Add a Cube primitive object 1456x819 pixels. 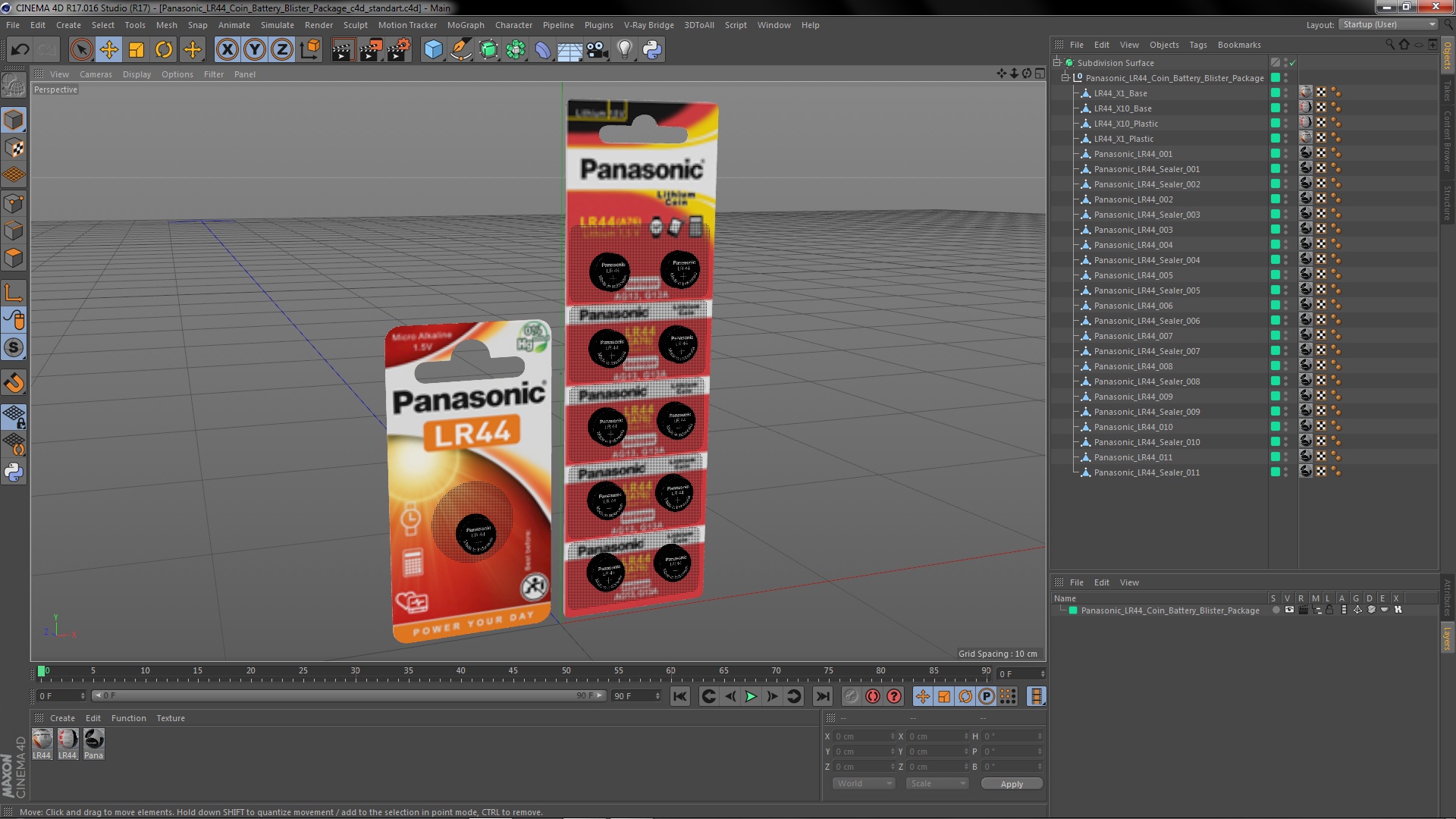click(x=433, y=50)
